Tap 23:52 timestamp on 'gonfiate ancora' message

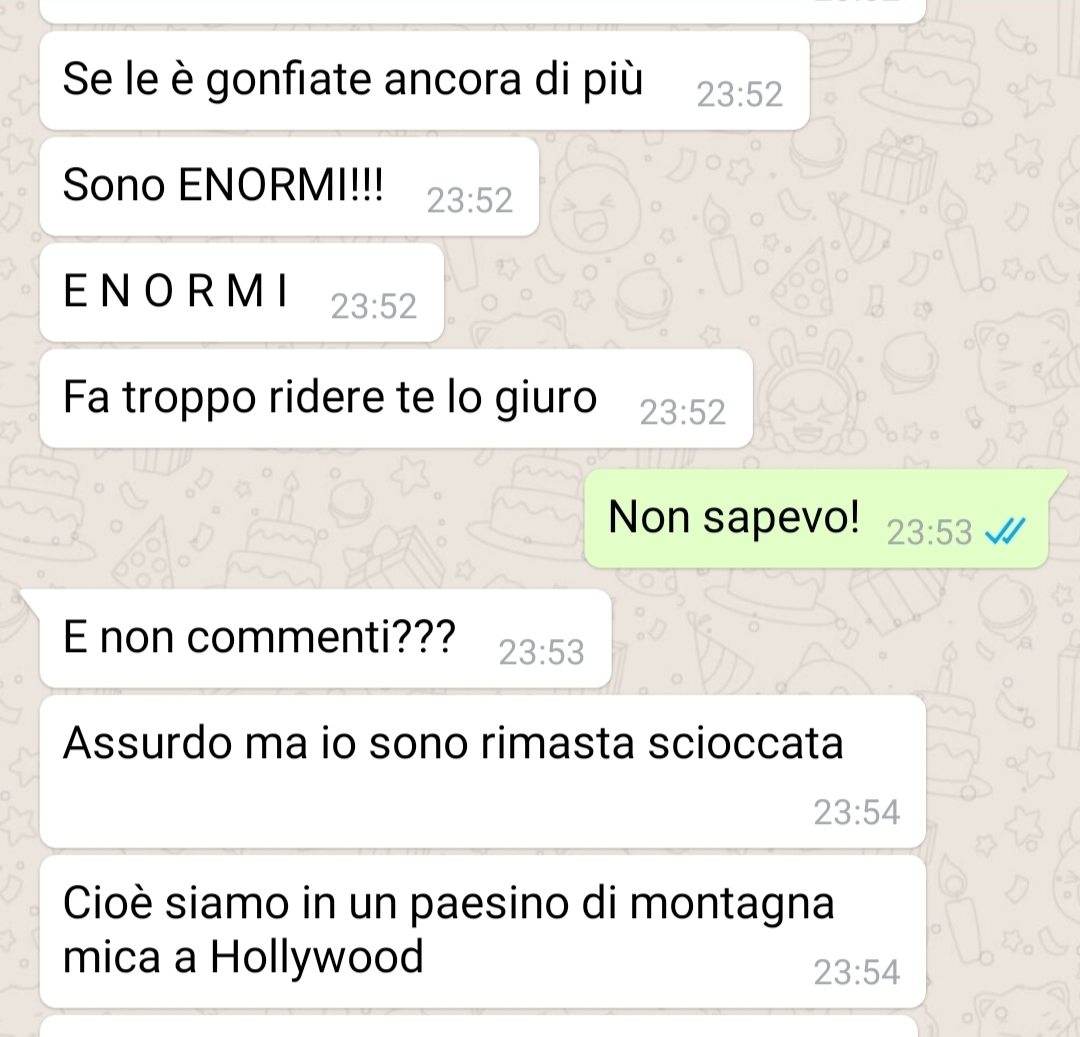coord(740,94)
